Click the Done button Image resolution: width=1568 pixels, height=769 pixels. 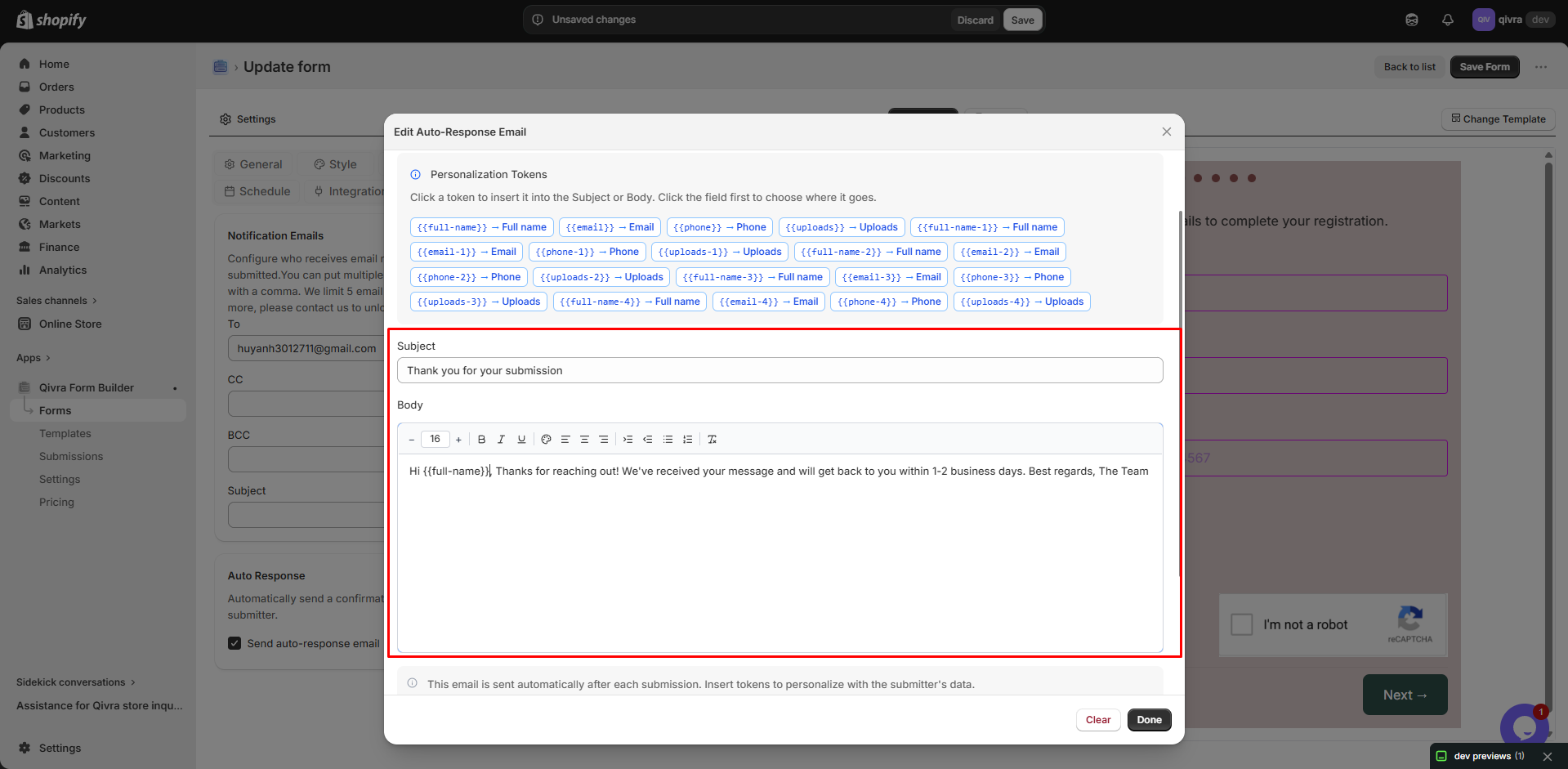[1149, 720]
